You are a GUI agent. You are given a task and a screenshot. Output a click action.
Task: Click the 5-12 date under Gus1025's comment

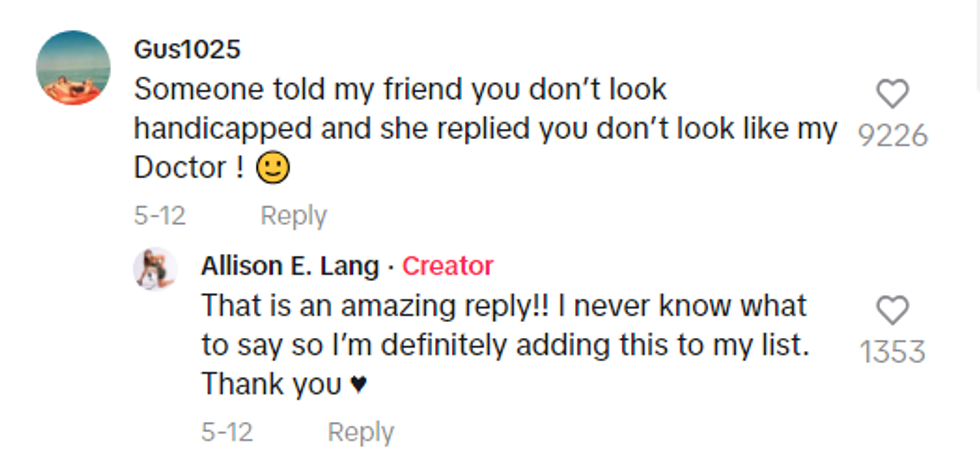(159, 215)
